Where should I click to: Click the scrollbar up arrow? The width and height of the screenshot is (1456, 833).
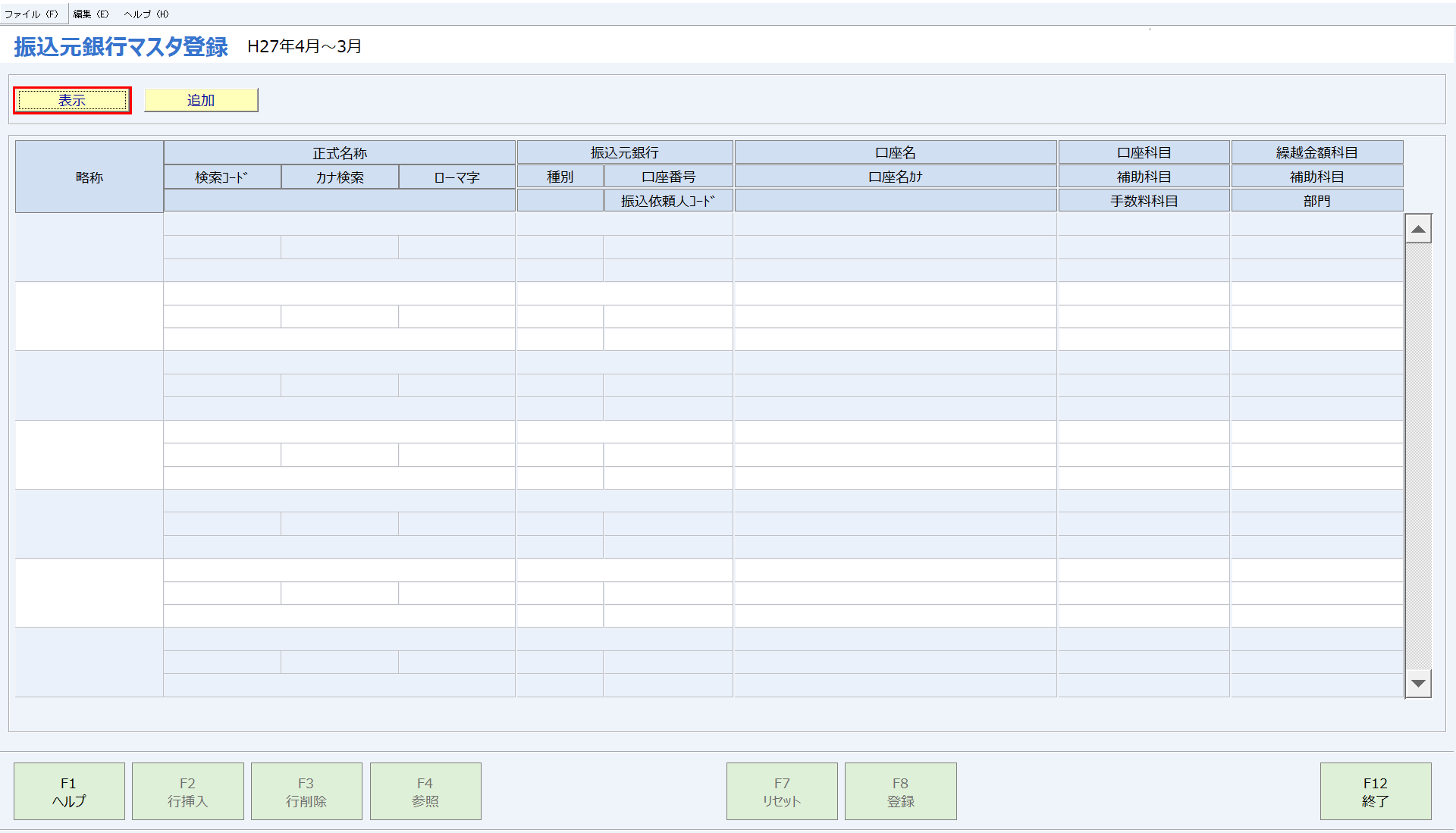[1417, 229]
